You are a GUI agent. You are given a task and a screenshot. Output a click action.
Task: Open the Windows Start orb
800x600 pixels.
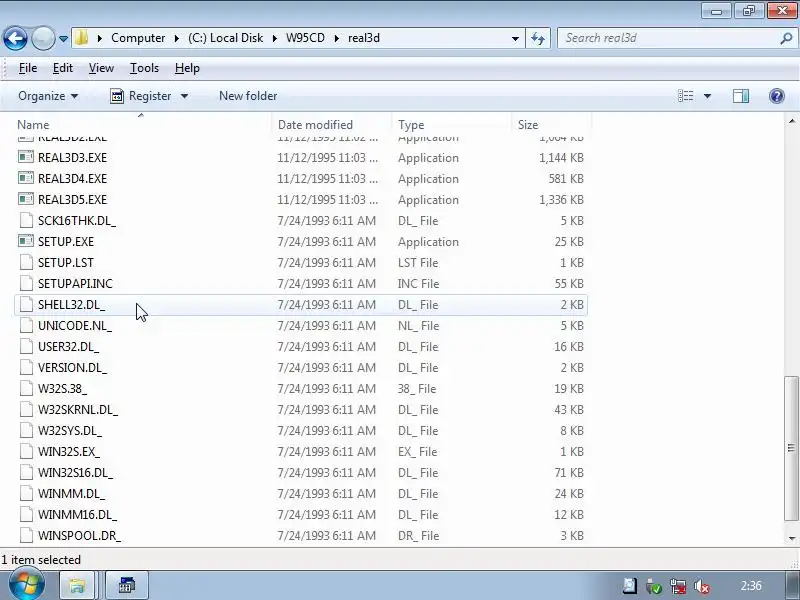click(26, 584)
